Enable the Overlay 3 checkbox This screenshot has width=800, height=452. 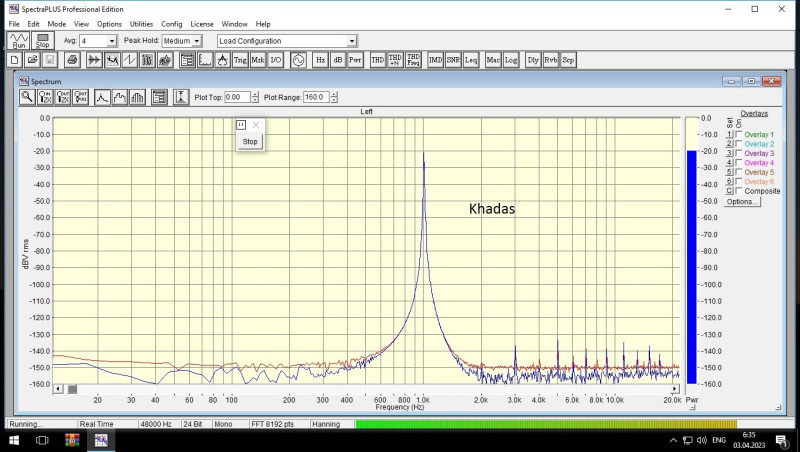[738, 153]
